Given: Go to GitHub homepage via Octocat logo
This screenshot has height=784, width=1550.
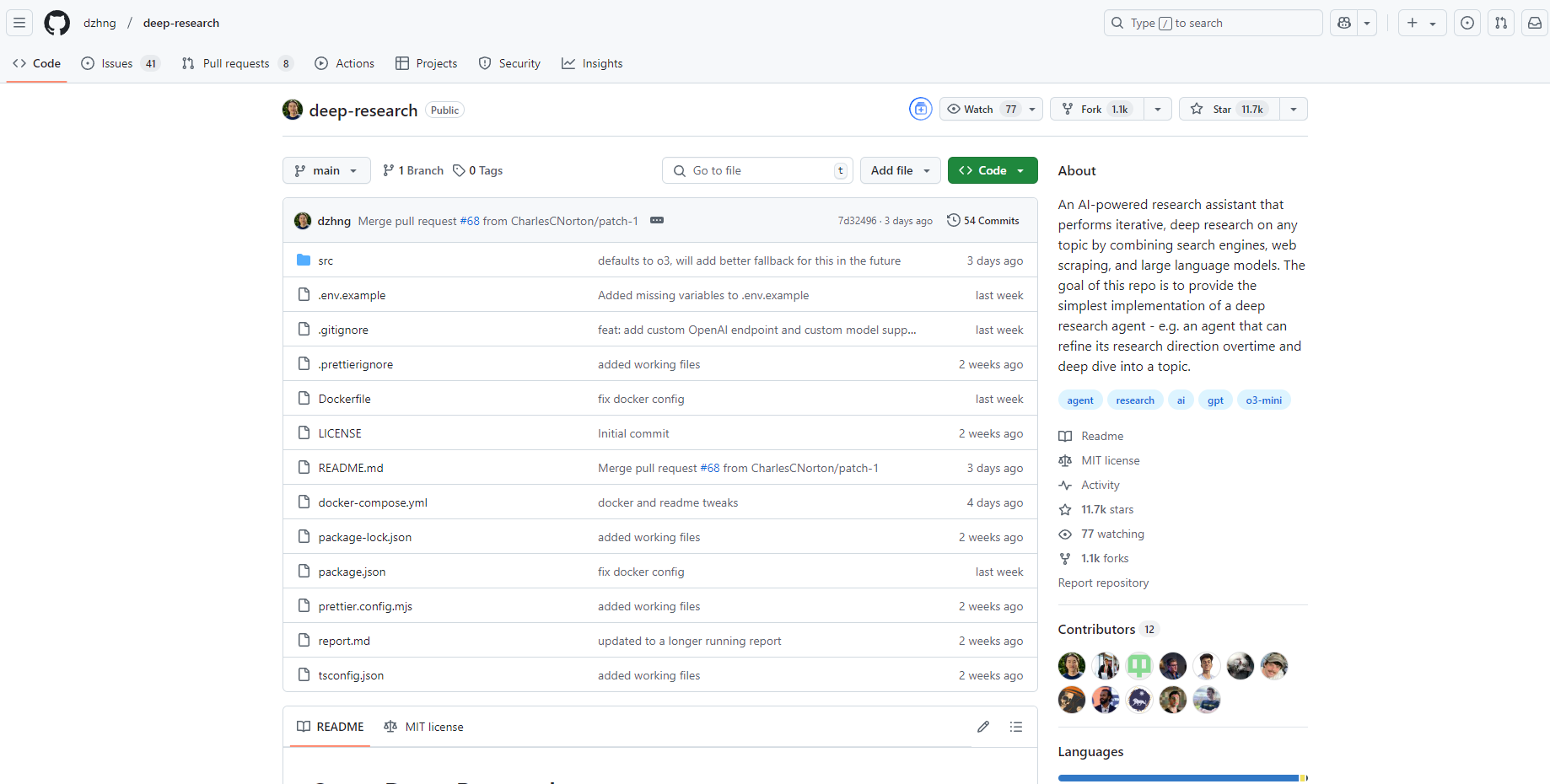Looking at the screenshot, I should point(57,23).
